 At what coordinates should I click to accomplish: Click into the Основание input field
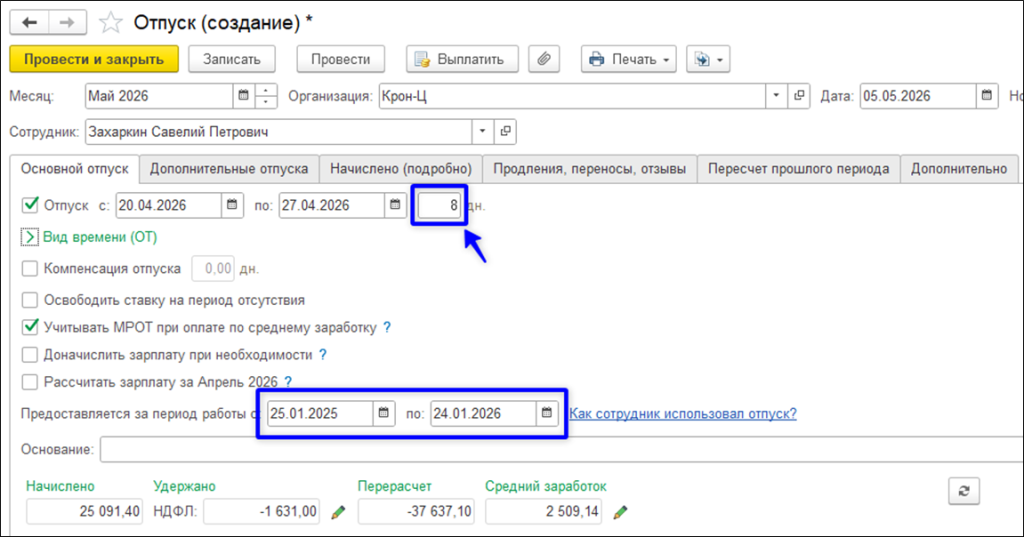pos(562,449)
